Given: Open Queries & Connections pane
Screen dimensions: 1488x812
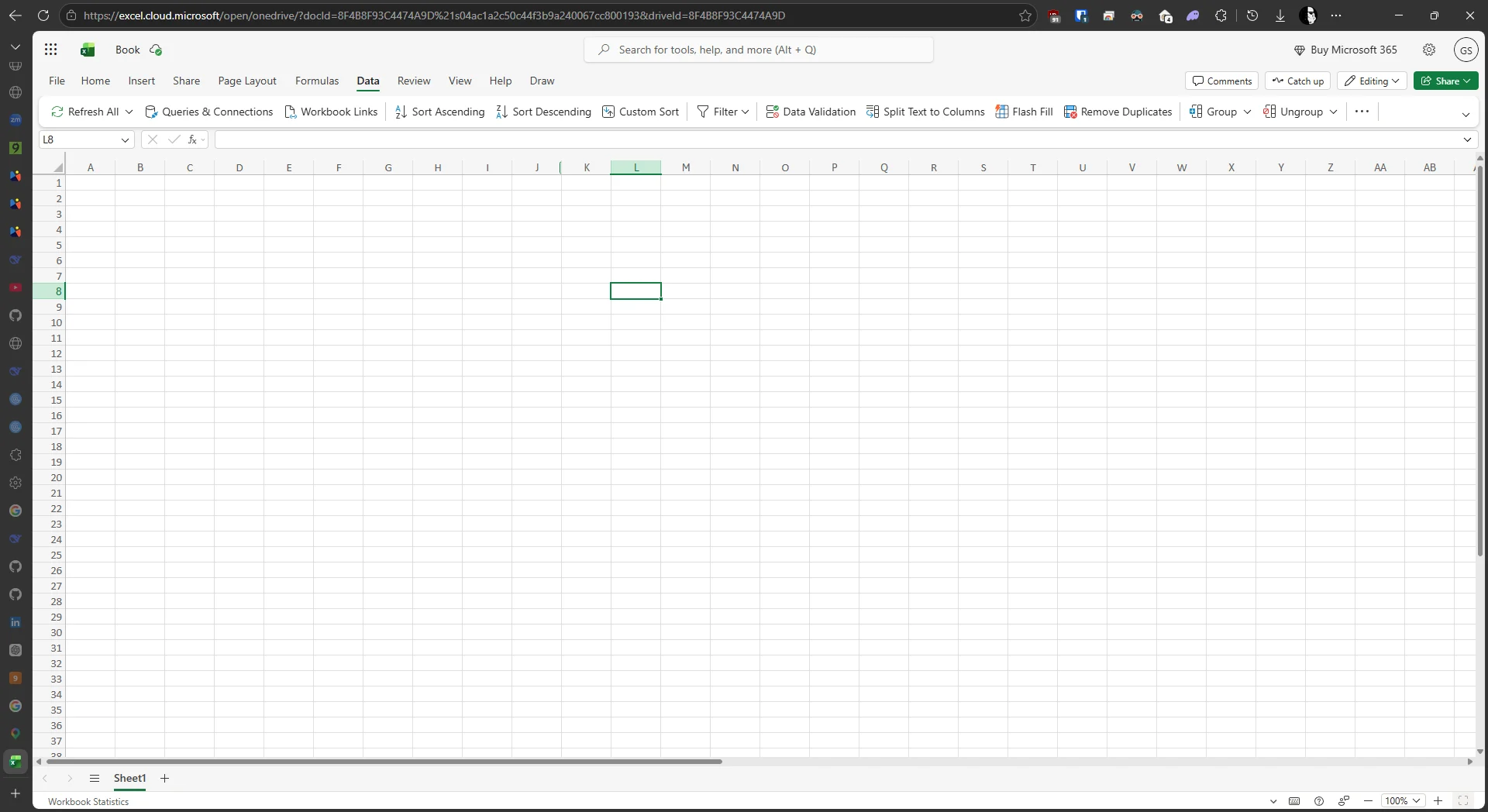Looking at the screenshot, I should click(209, 112).
